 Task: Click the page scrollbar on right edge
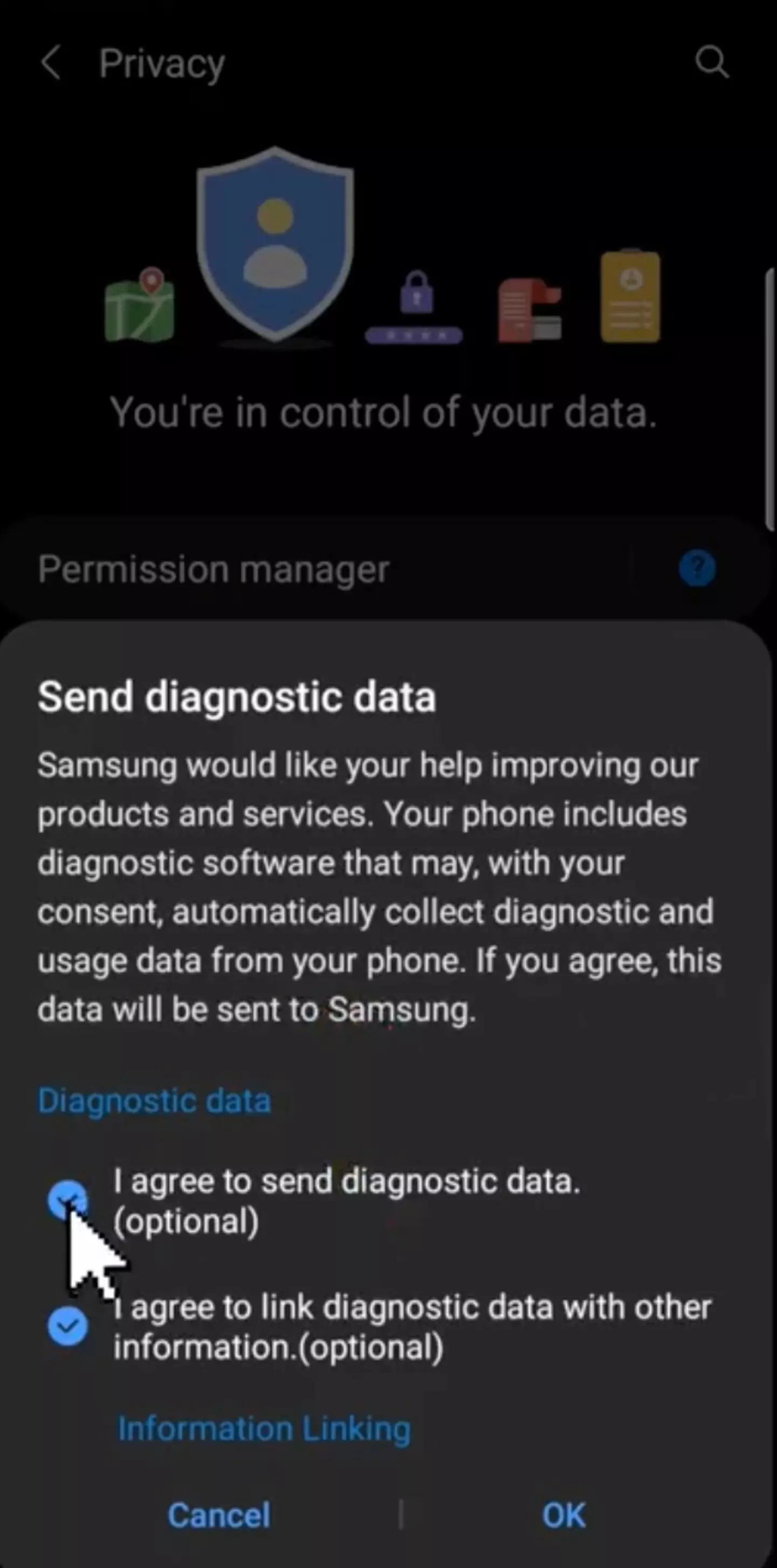point(771,399)
